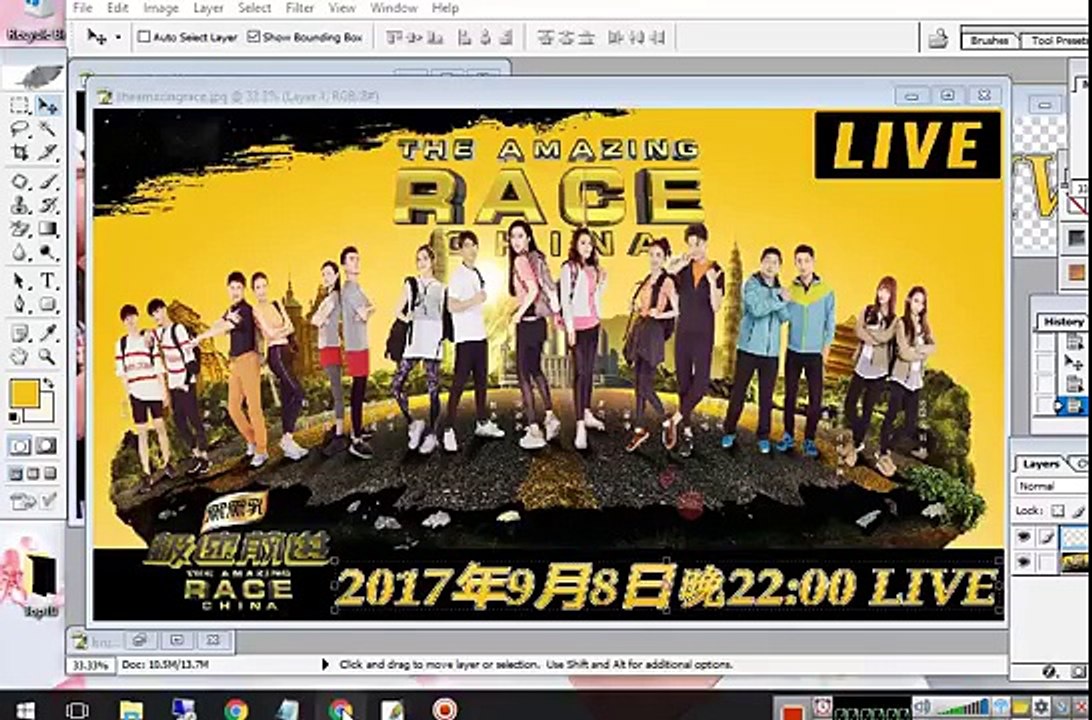Viewport: 1092px width, 720px height.
Task: Toggle lock transparent pixels in Layers panel
Action: 1057,511
